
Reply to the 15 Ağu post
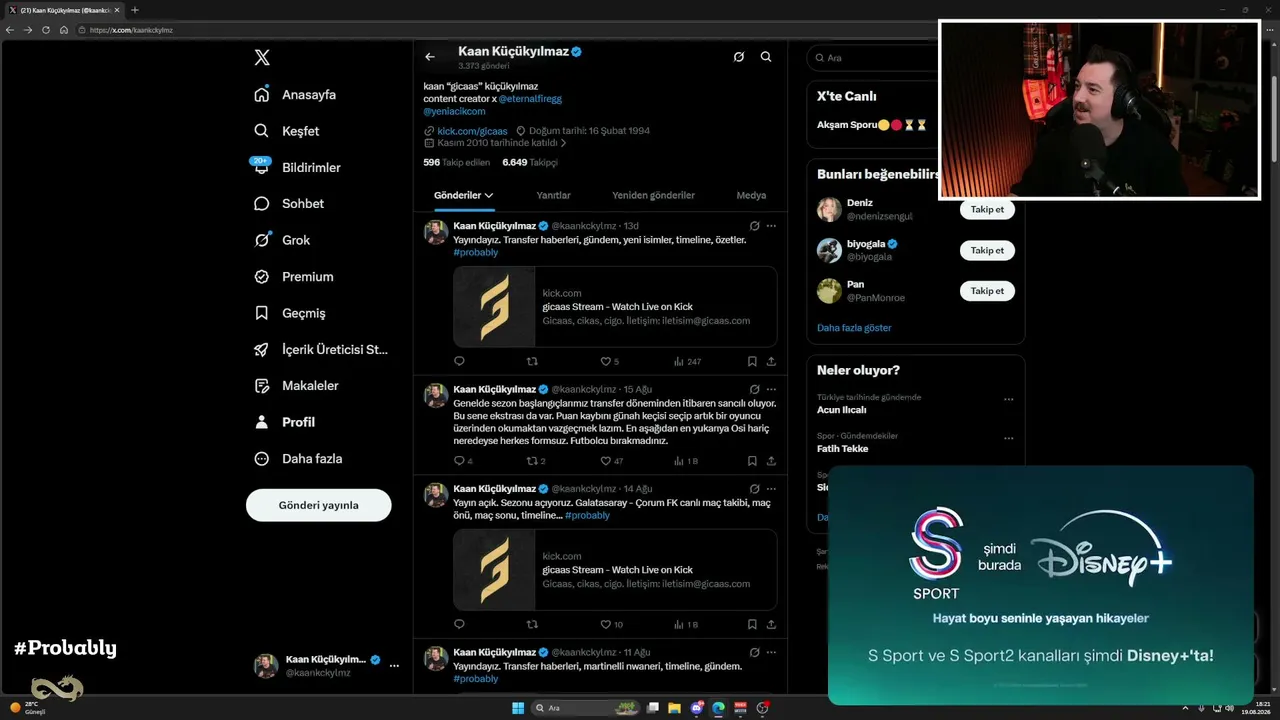463,461
